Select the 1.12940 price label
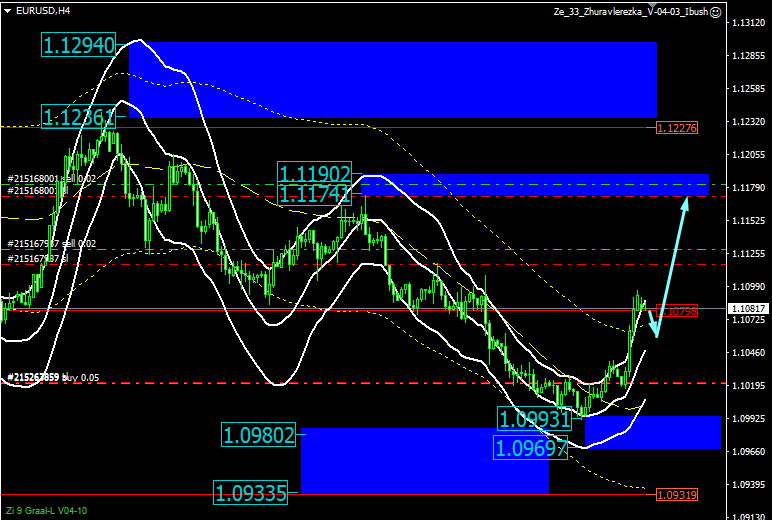772x520 pixels. point(79,44)
